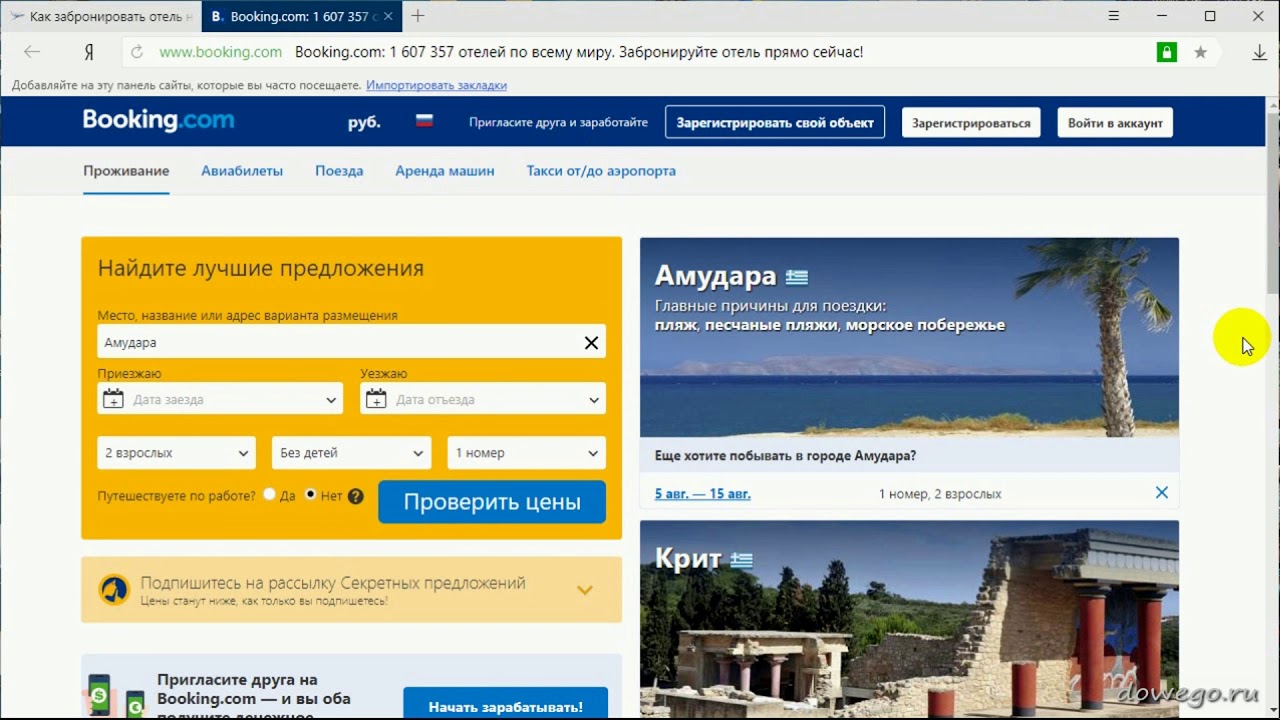This screenshot has height=720, width=1280.
Task: Switch to the Поезда tab
Action: click(x=339, y=171)
